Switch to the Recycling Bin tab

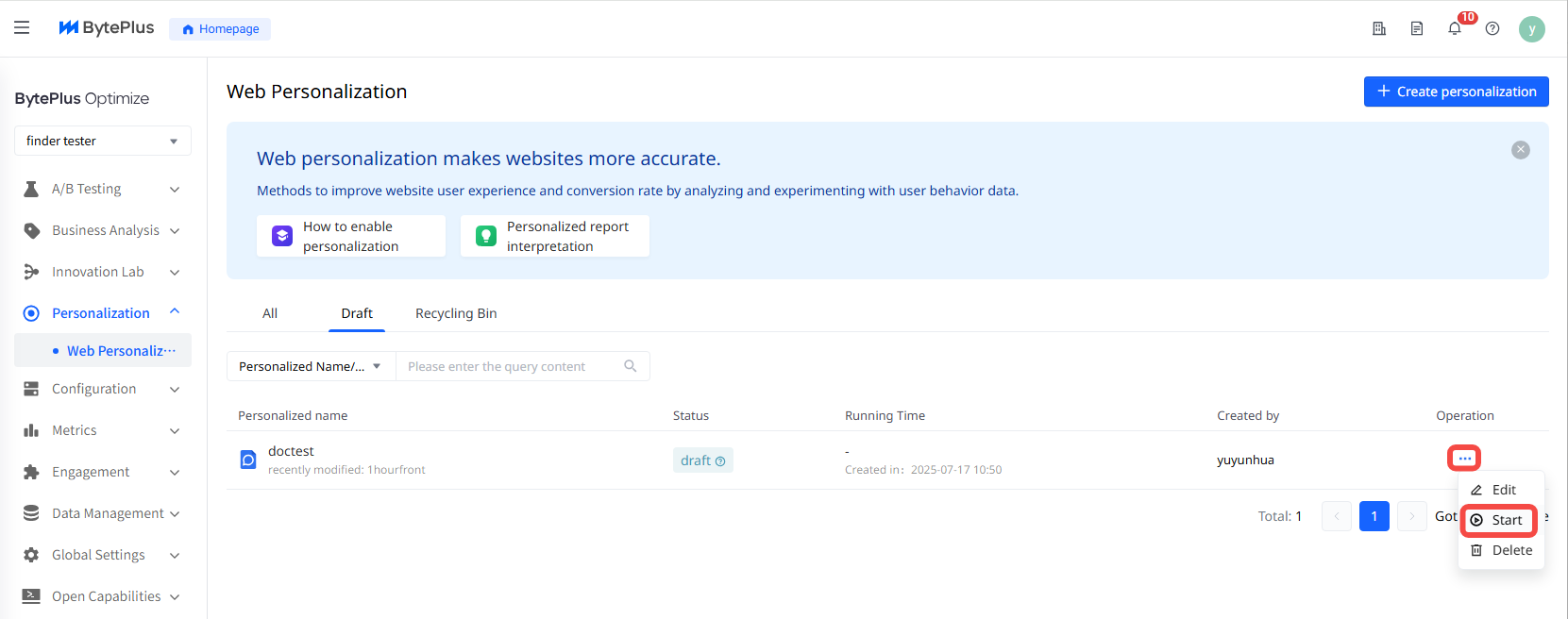tap(456, 313)
